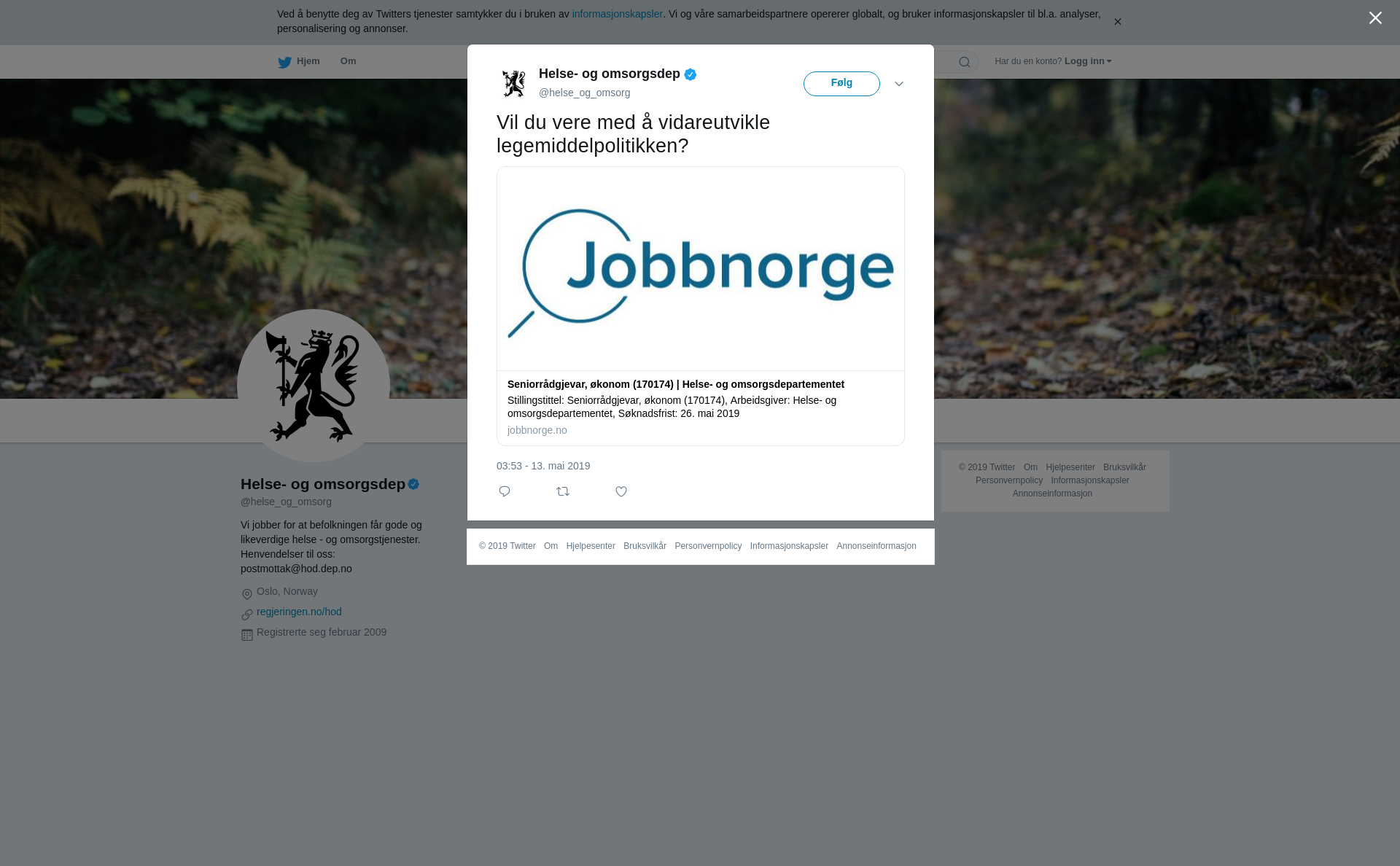Close the tweet overlay with X
Screen dimensions: 1400x866
tap(1375, 18)
